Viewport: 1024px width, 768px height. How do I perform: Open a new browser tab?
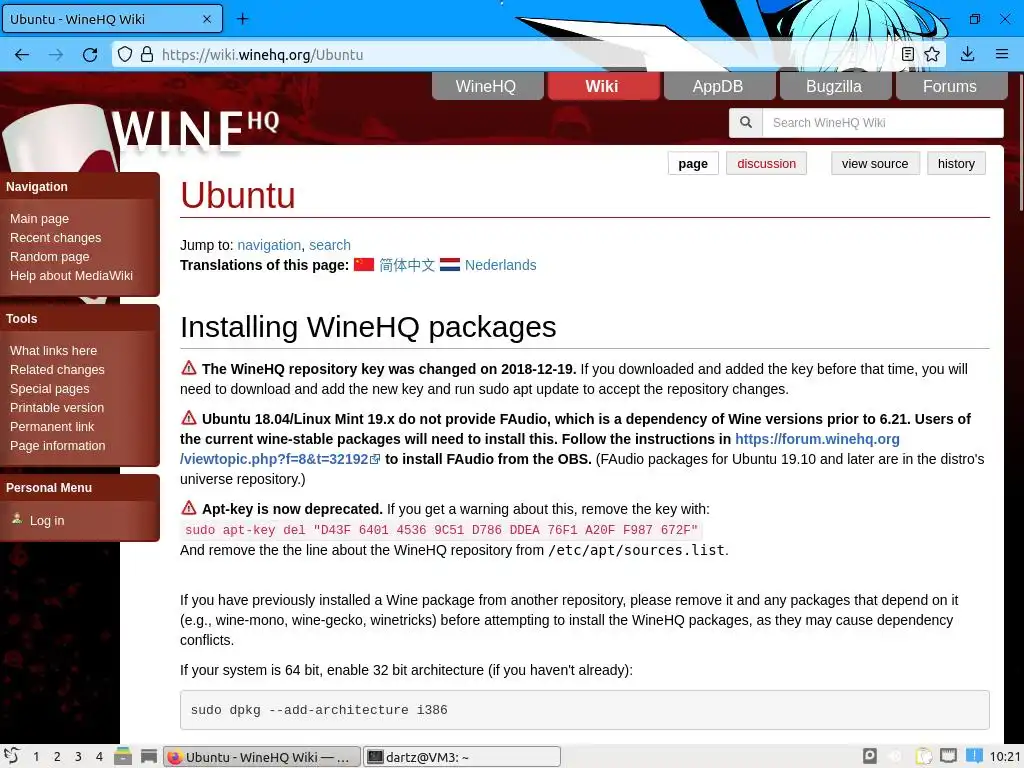click(x=242, y=19)
